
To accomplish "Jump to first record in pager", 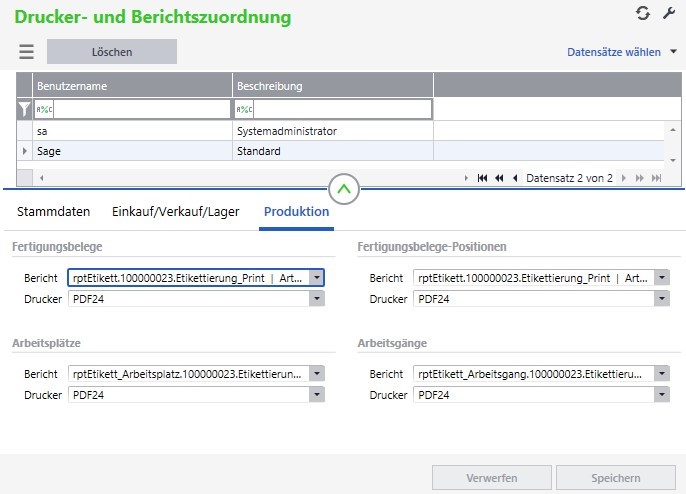I will [x=482, y=178].
